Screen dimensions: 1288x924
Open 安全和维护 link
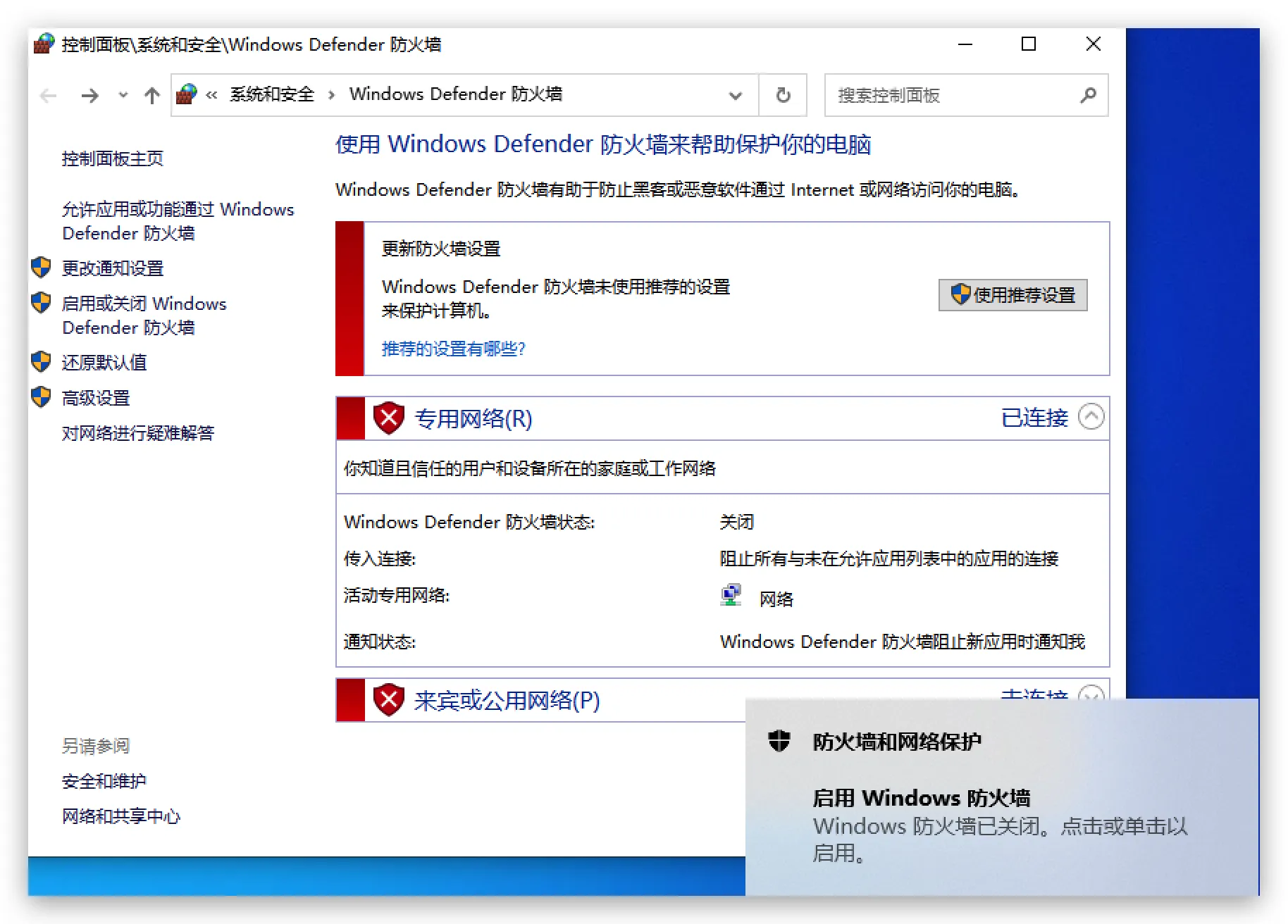click(104, 781)
